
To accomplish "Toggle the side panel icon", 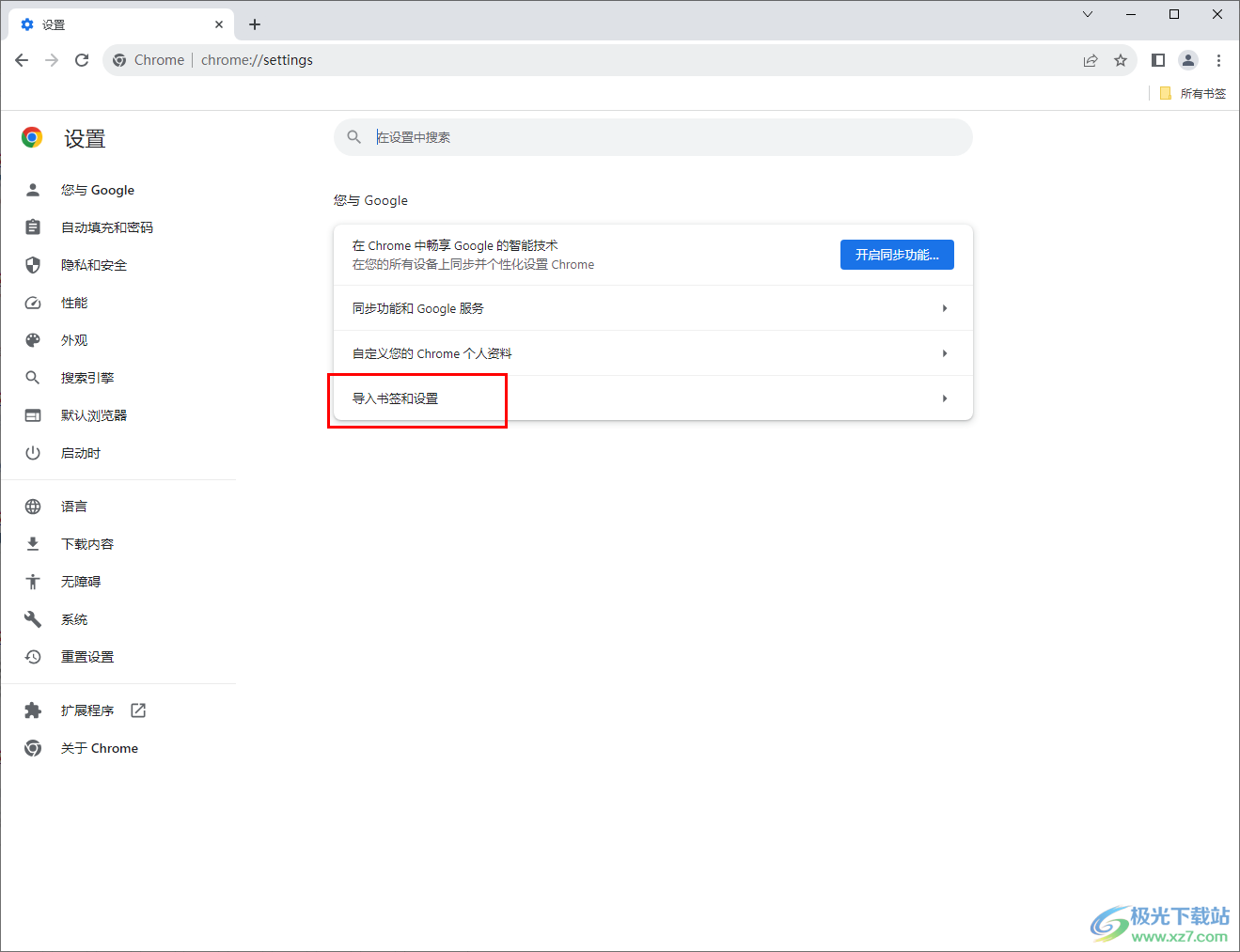I will pos(1158,60).
